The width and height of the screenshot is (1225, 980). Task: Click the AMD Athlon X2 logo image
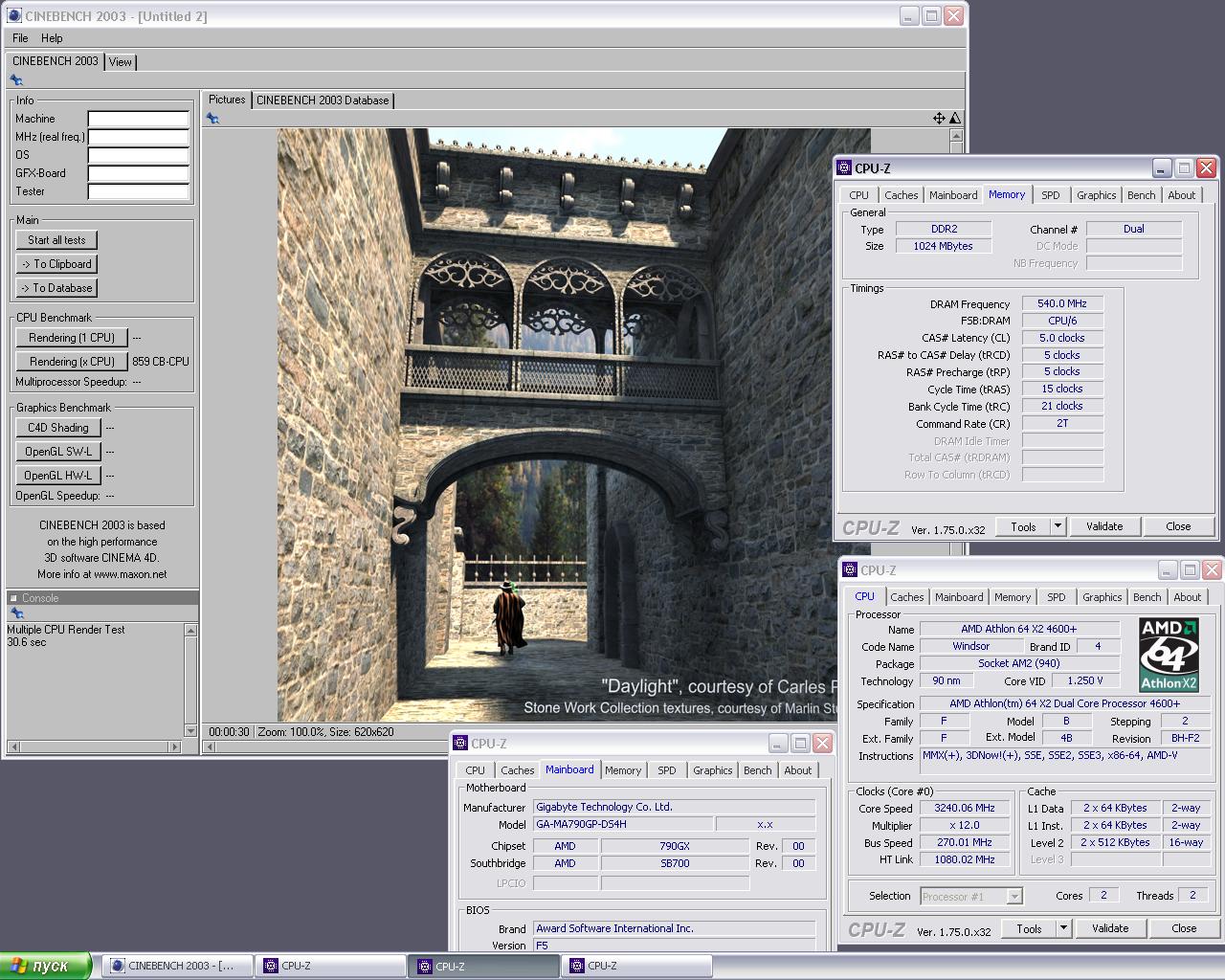1169,655
